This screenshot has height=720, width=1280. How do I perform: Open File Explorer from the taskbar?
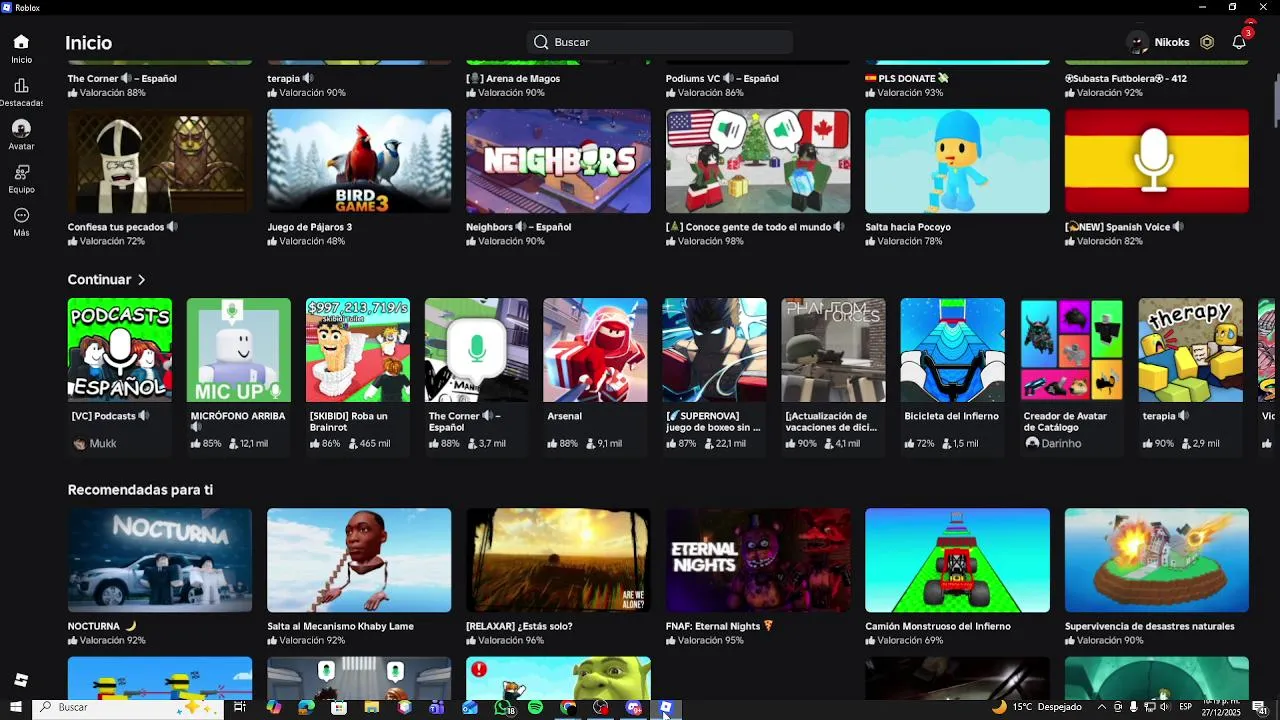371,708
